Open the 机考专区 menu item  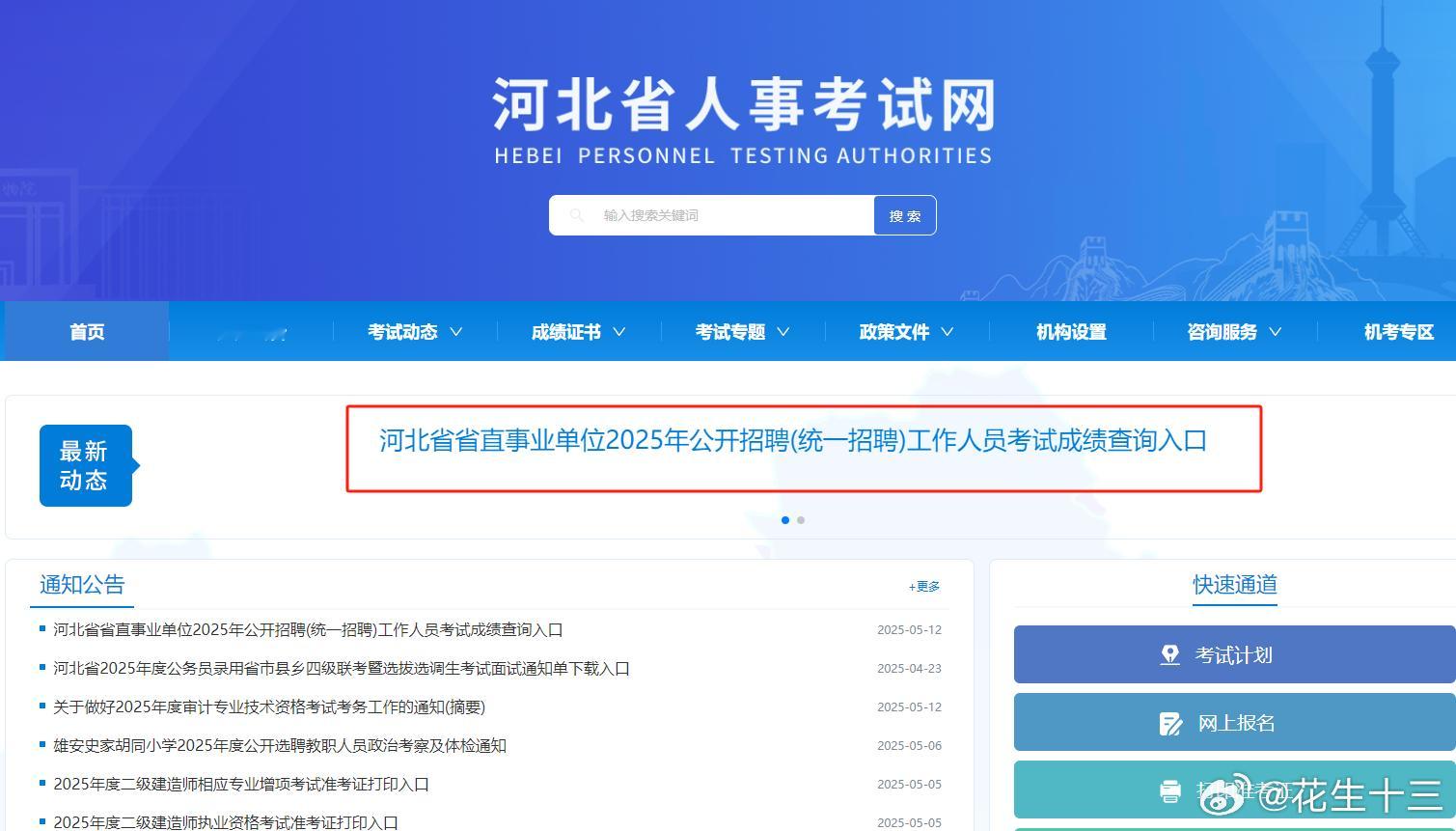tap(1399, 332)
